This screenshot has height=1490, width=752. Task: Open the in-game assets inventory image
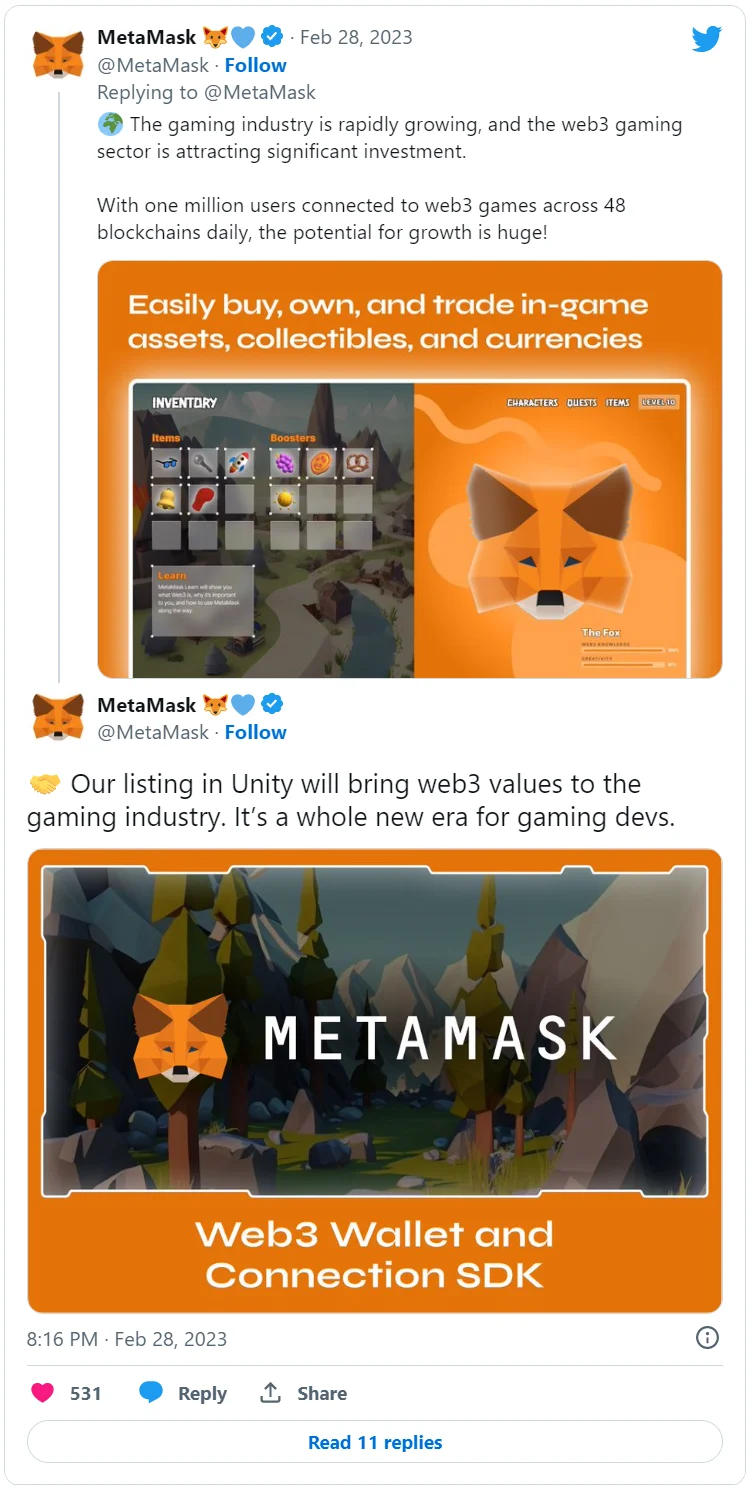coord(410,469)
